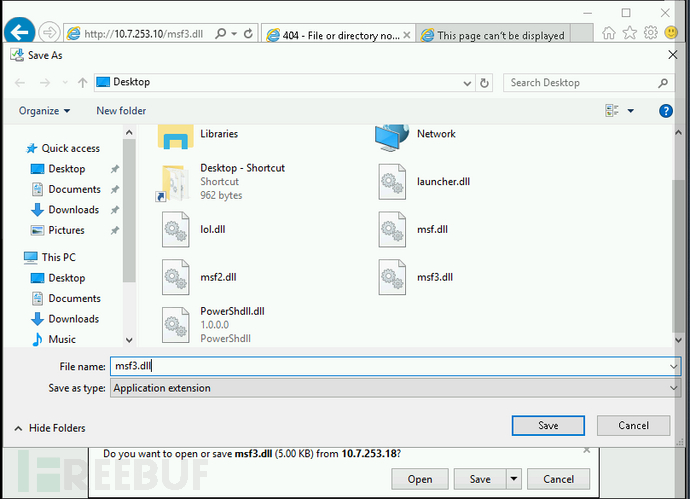
Task: Click the Internet Explorer forward arrow
Action: (x=49, y=33)
